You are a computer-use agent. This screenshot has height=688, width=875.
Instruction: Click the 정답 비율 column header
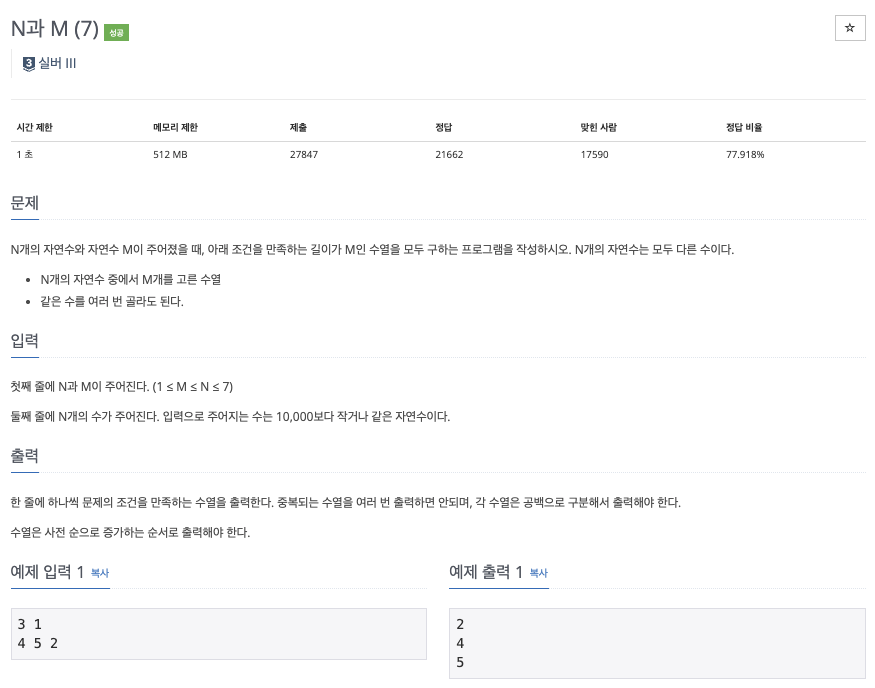click(744, 127)
